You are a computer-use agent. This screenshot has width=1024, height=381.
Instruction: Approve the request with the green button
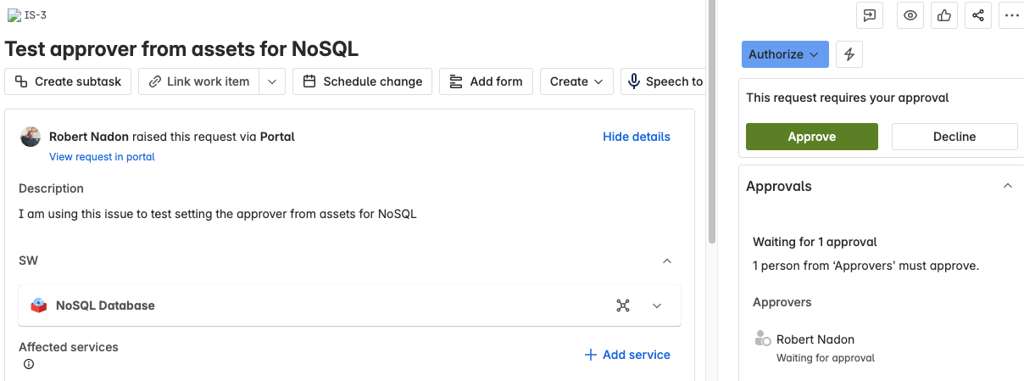[x=812, y=137]
